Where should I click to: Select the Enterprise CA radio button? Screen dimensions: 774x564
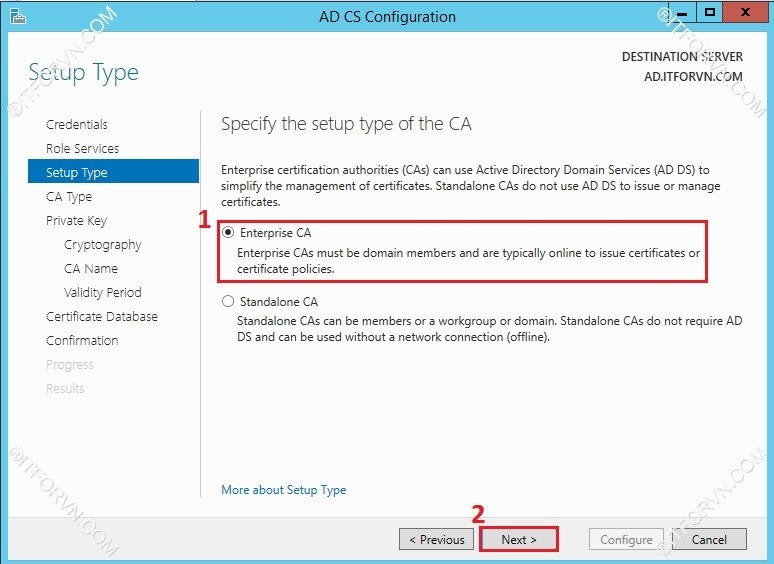[x=229, y=232]
